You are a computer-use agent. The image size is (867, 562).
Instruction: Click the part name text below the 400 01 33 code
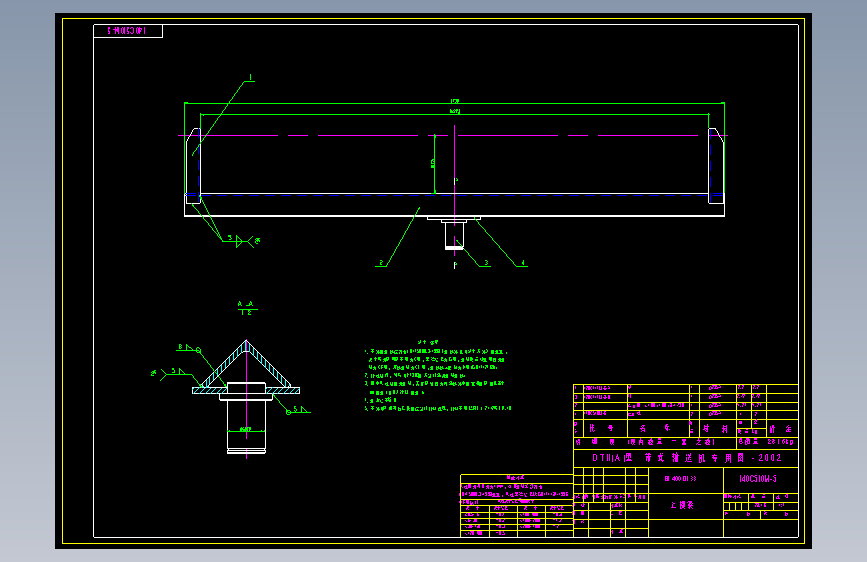(x=682, y=505)
